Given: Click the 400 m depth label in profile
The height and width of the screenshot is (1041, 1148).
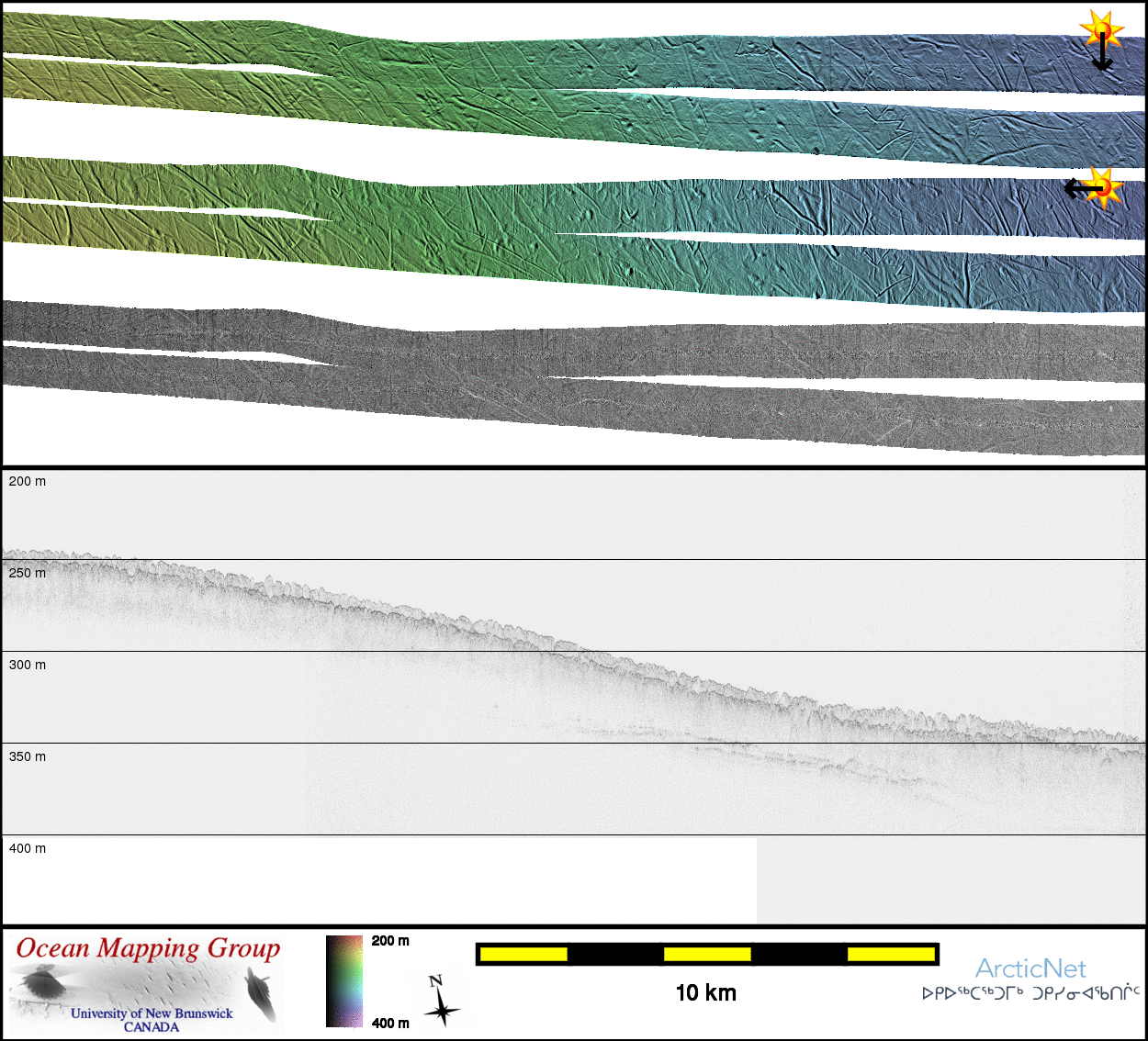Looking at the screenshot, I should 28,848.
